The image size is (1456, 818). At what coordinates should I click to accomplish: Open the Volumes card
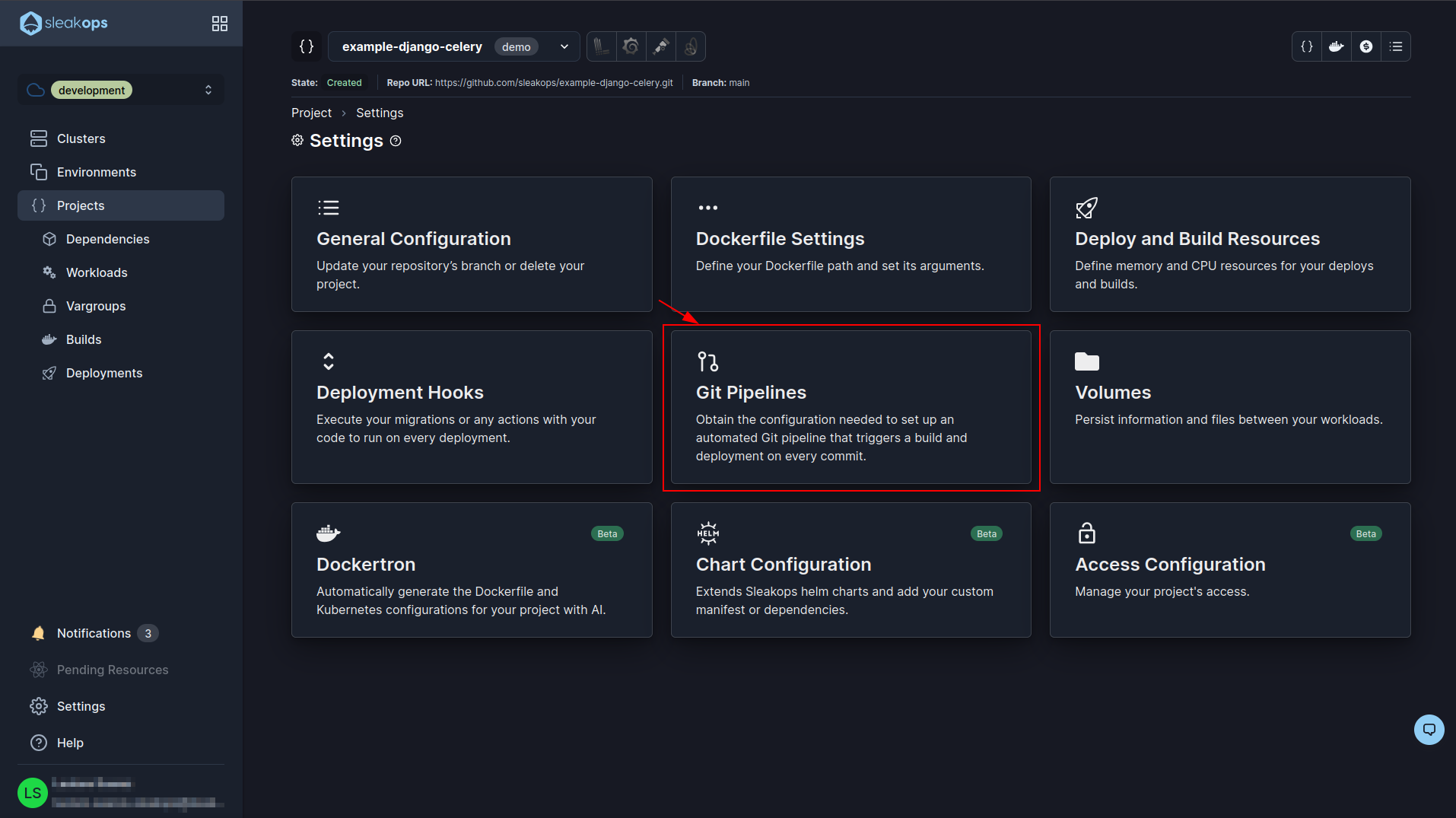1230,407
